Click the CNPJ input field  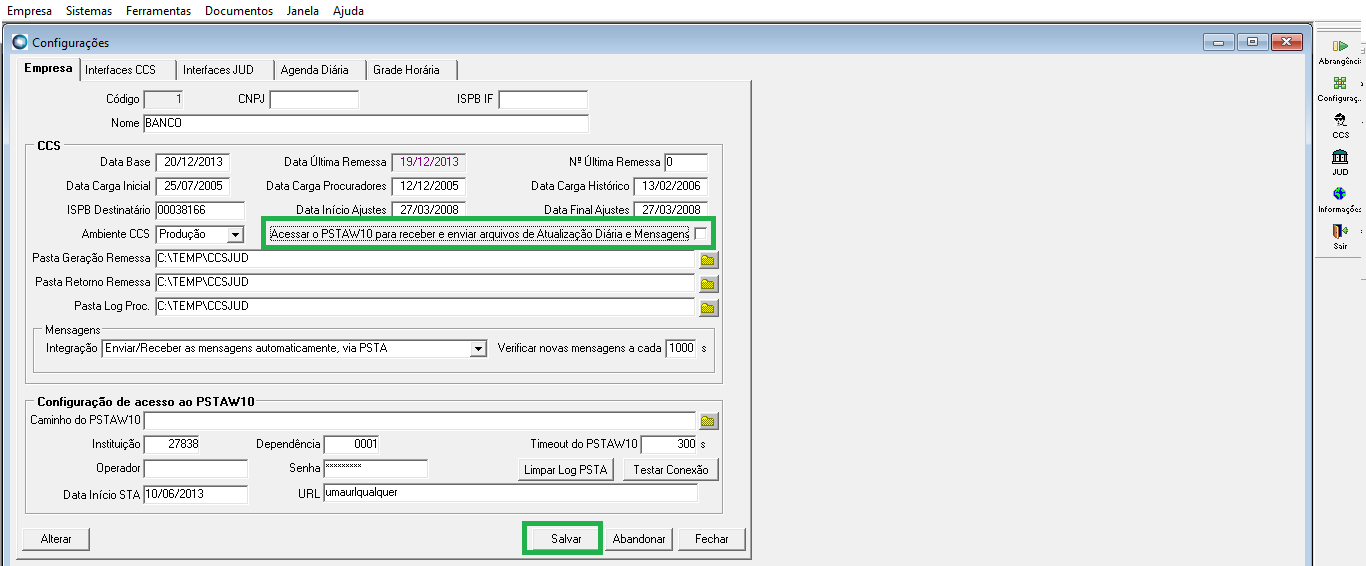tap(314, 100)
